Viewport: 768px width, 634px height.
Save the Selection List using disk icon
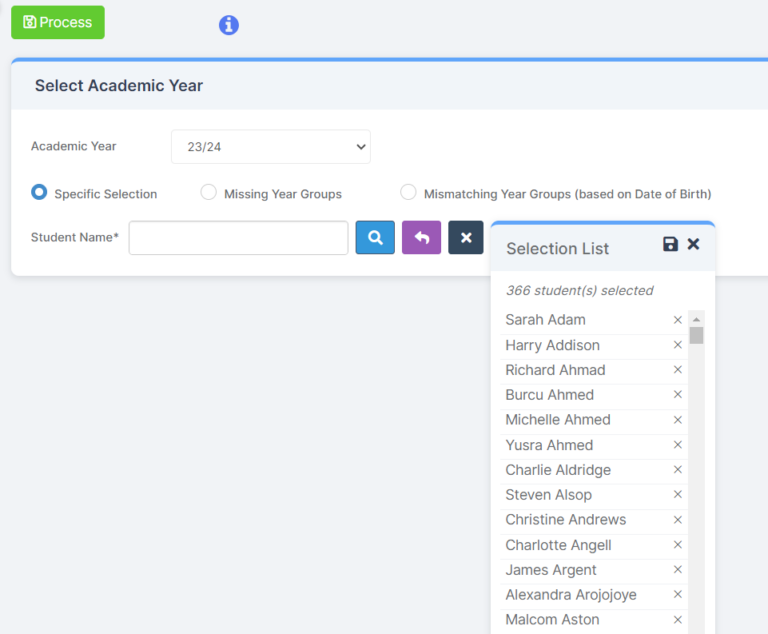670,245
